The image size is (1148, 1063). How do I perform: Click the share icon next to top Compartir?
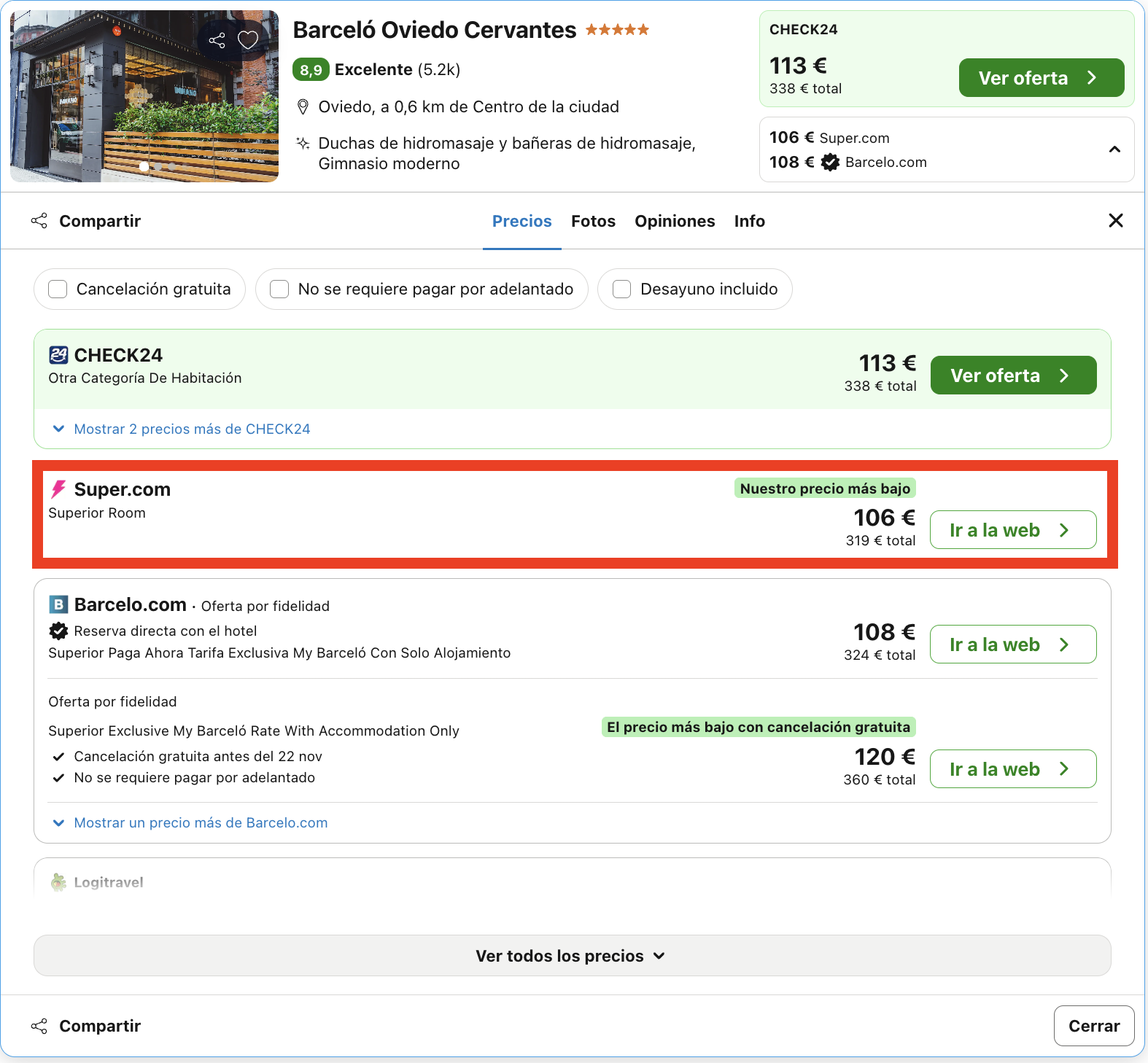tap(39, 221)
